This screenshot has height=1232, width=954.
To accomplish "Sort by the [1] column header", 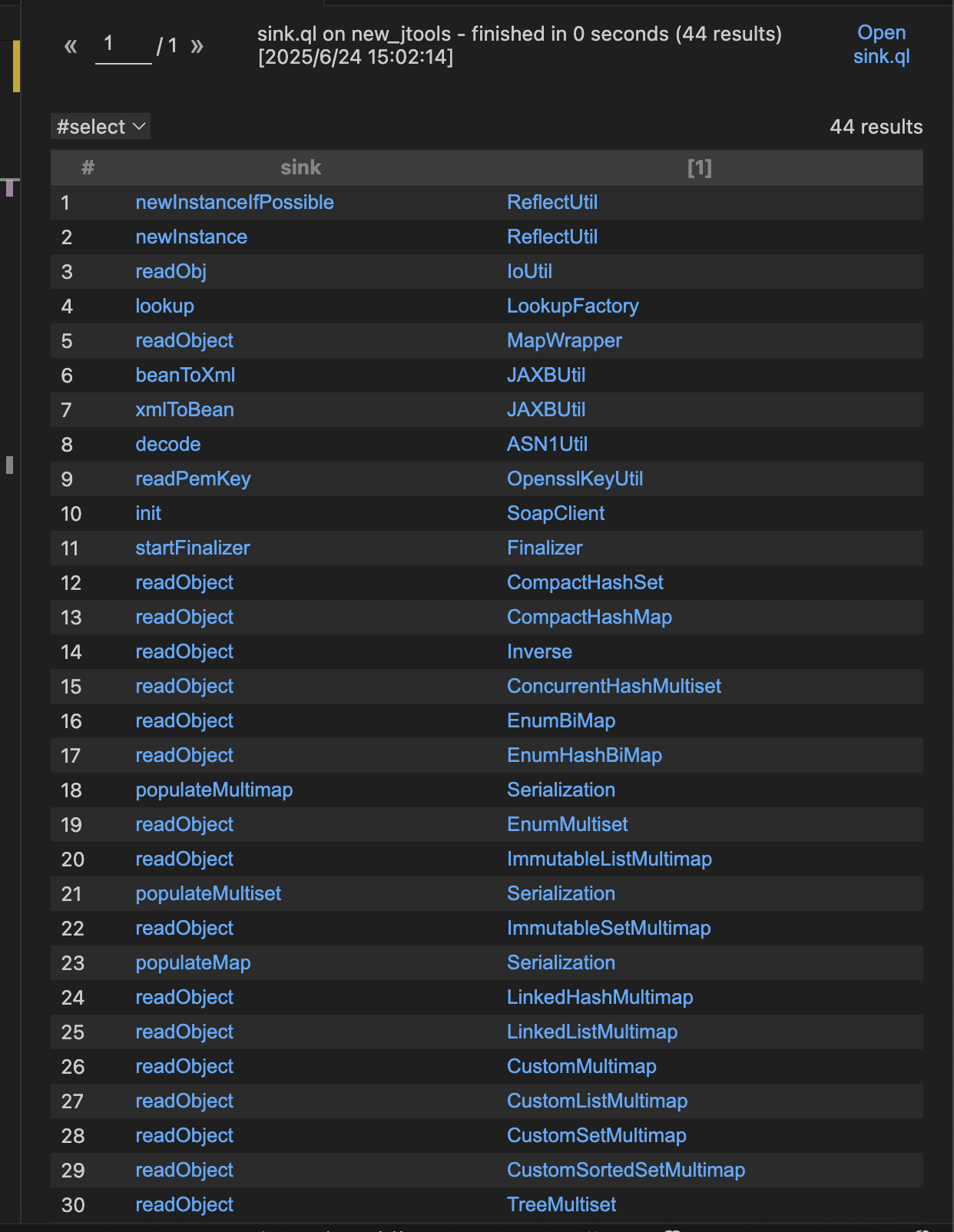I will (699, 167).
